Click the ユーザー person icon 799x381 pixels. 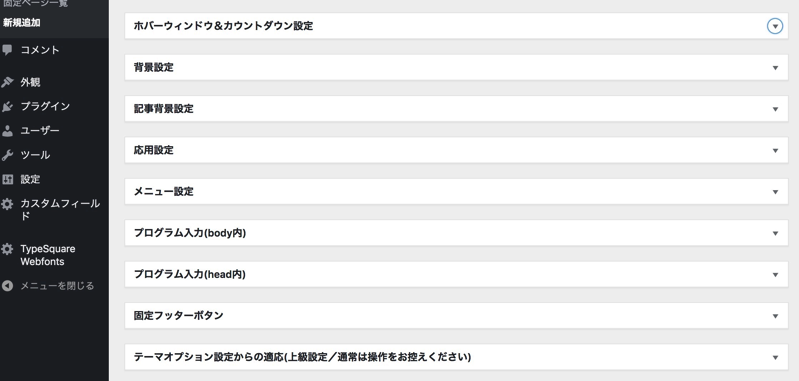point(7,131)
